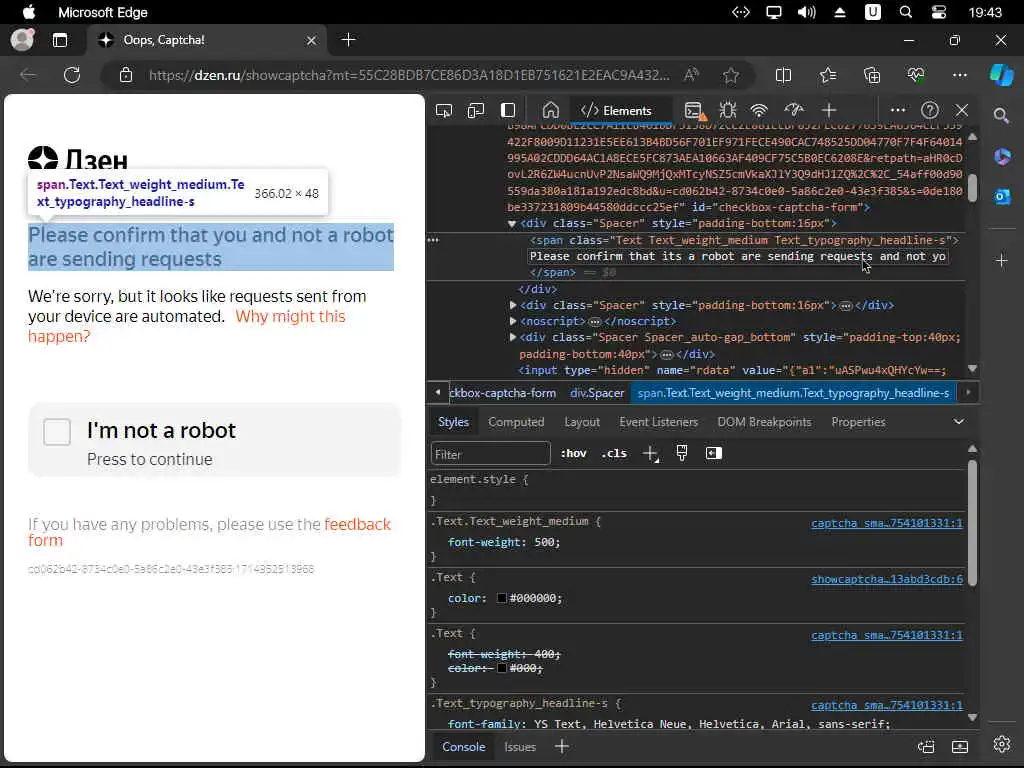Screen dimensions: 1024x768
Task: Open the Console panel icon with warning badge
Action: click(695, 111)
